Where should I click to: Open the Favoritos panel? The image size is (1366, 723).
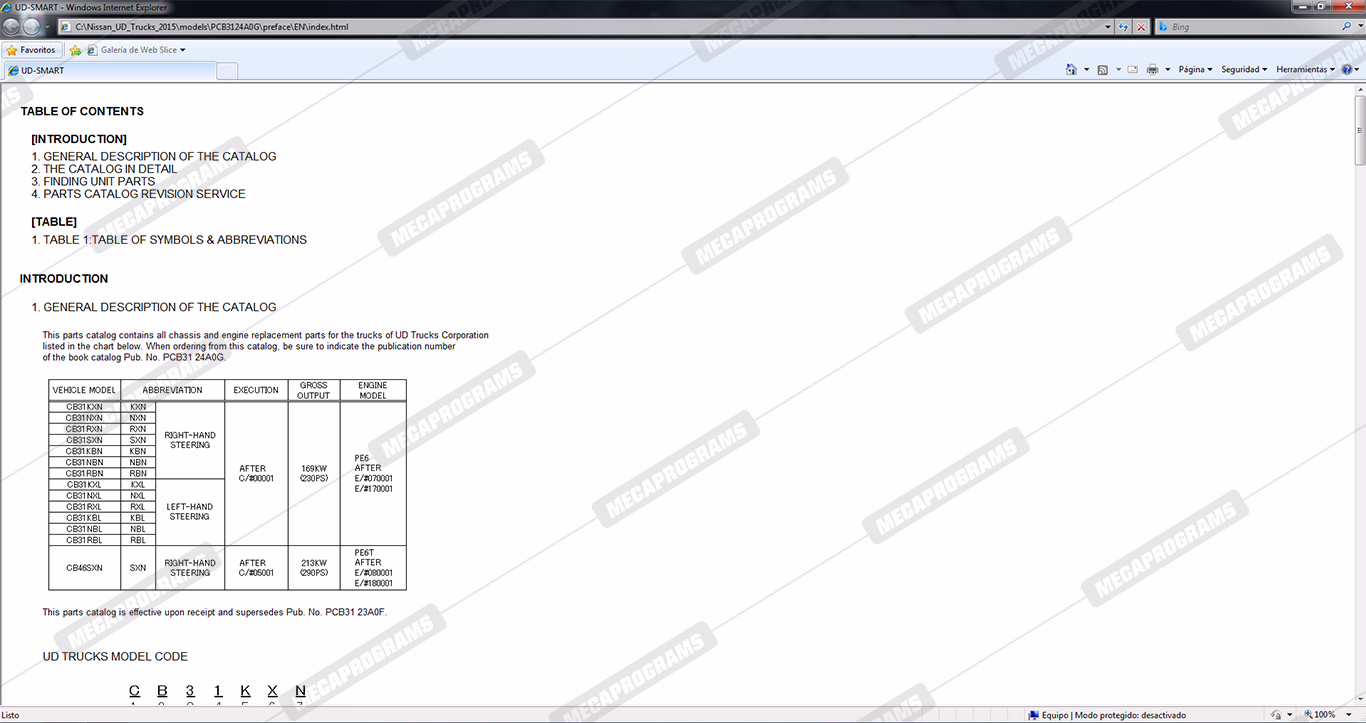(31, 50)
